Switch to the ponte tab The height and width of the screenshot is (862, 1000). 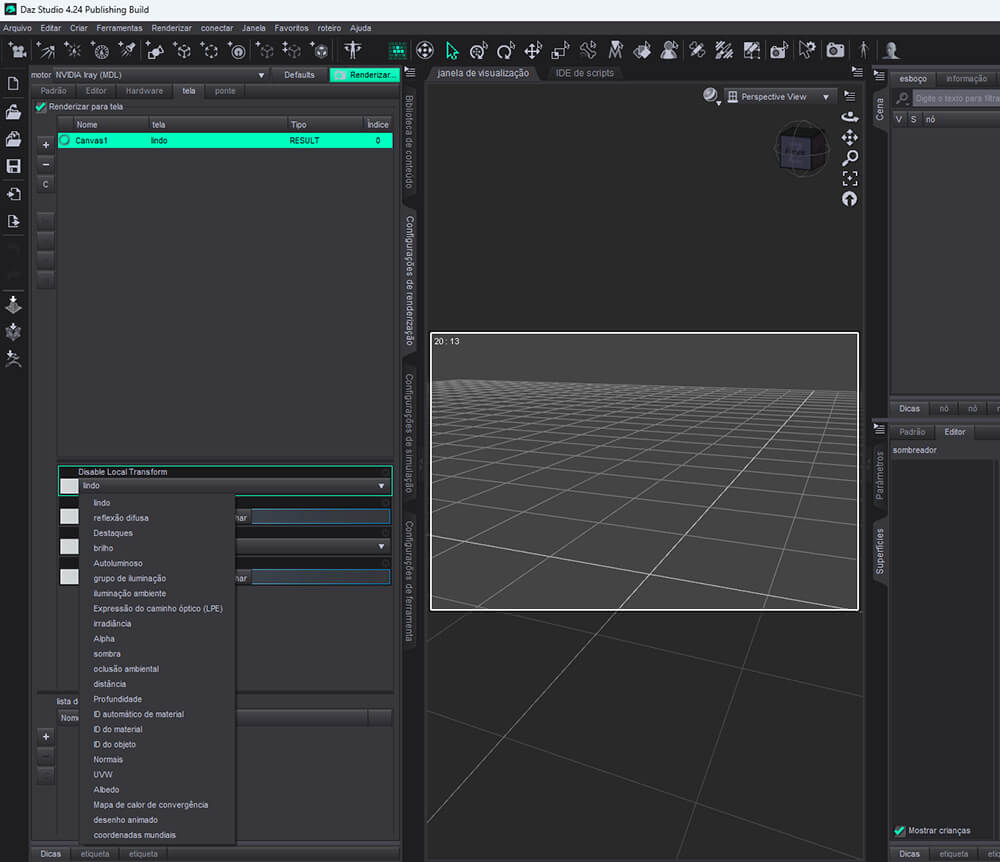225,91
